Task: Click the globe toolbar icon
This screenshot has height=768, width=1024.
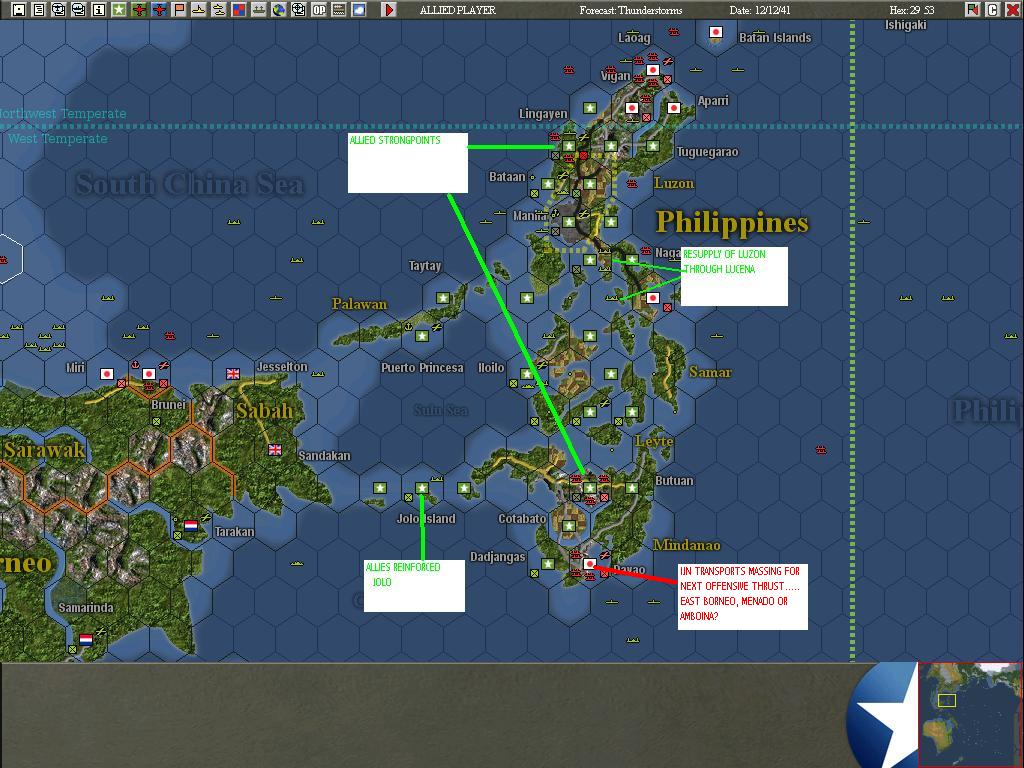Action: (x=279, y=10)
